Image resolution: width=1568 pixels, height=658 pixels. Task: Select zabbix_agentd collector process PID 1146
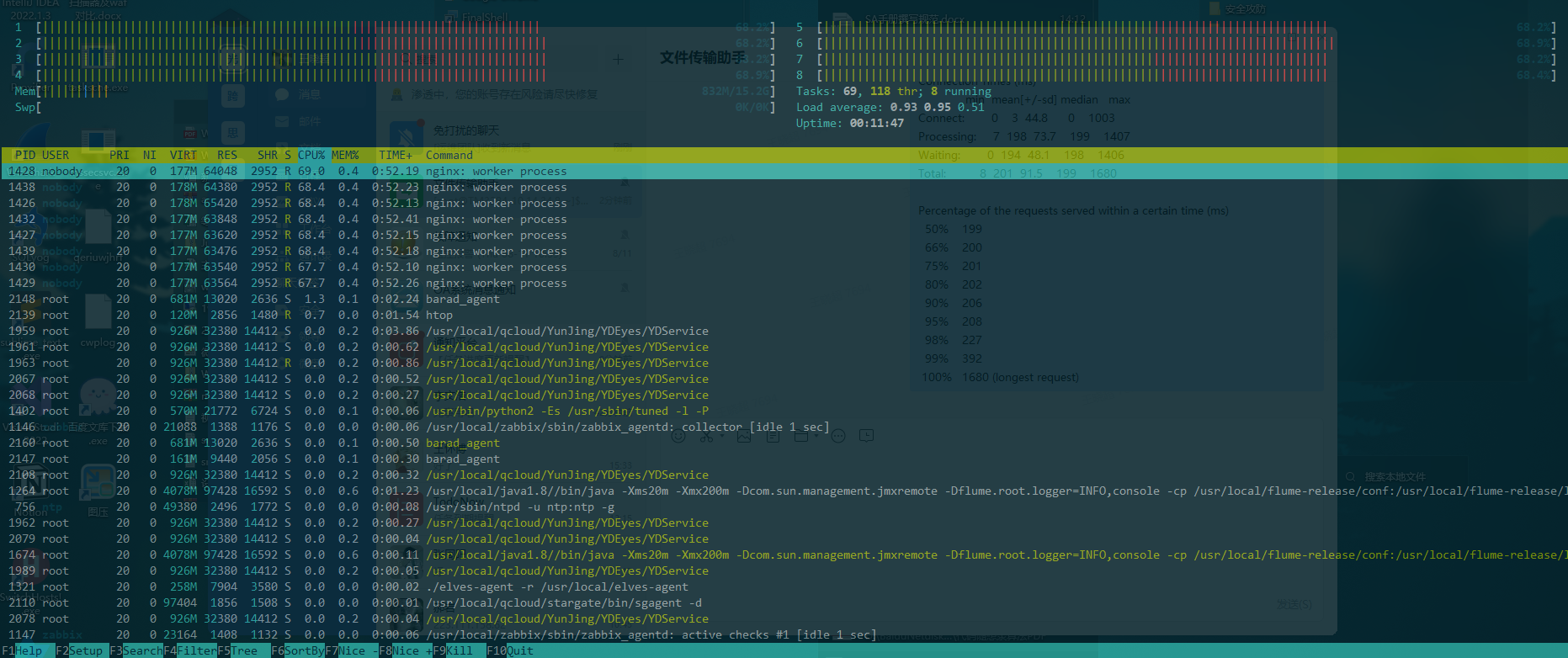coord(784,427)
